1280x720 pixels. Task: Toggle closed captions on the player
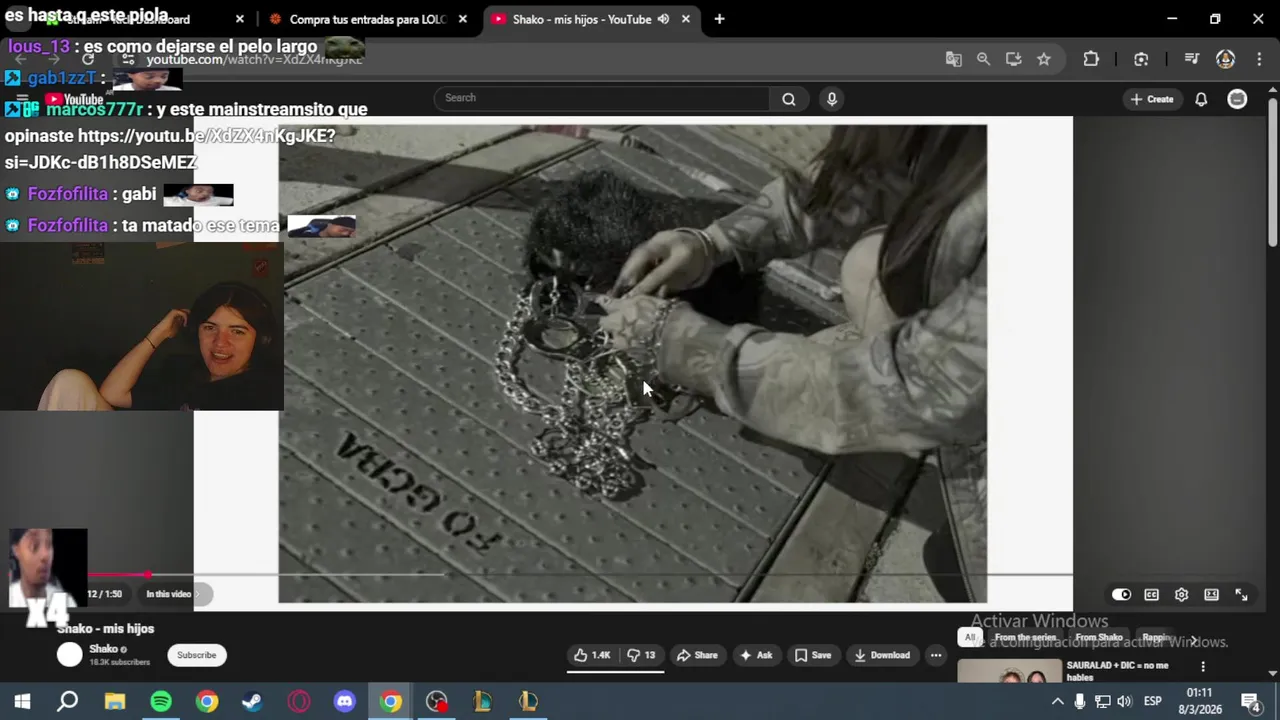1151,594
